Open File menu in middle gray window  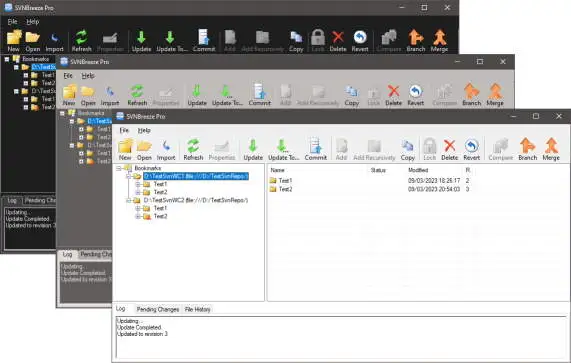(x=68, y=76)
